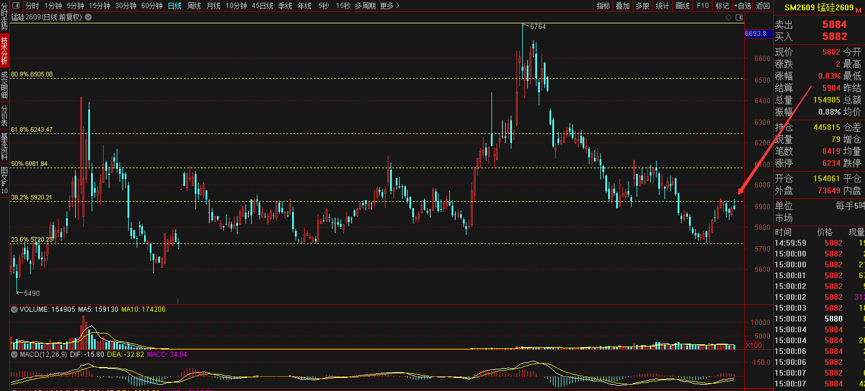The height and width of the screenshot is (391, 865).
Task: Click the 6764 high price marker
Action: coord(535,26)
